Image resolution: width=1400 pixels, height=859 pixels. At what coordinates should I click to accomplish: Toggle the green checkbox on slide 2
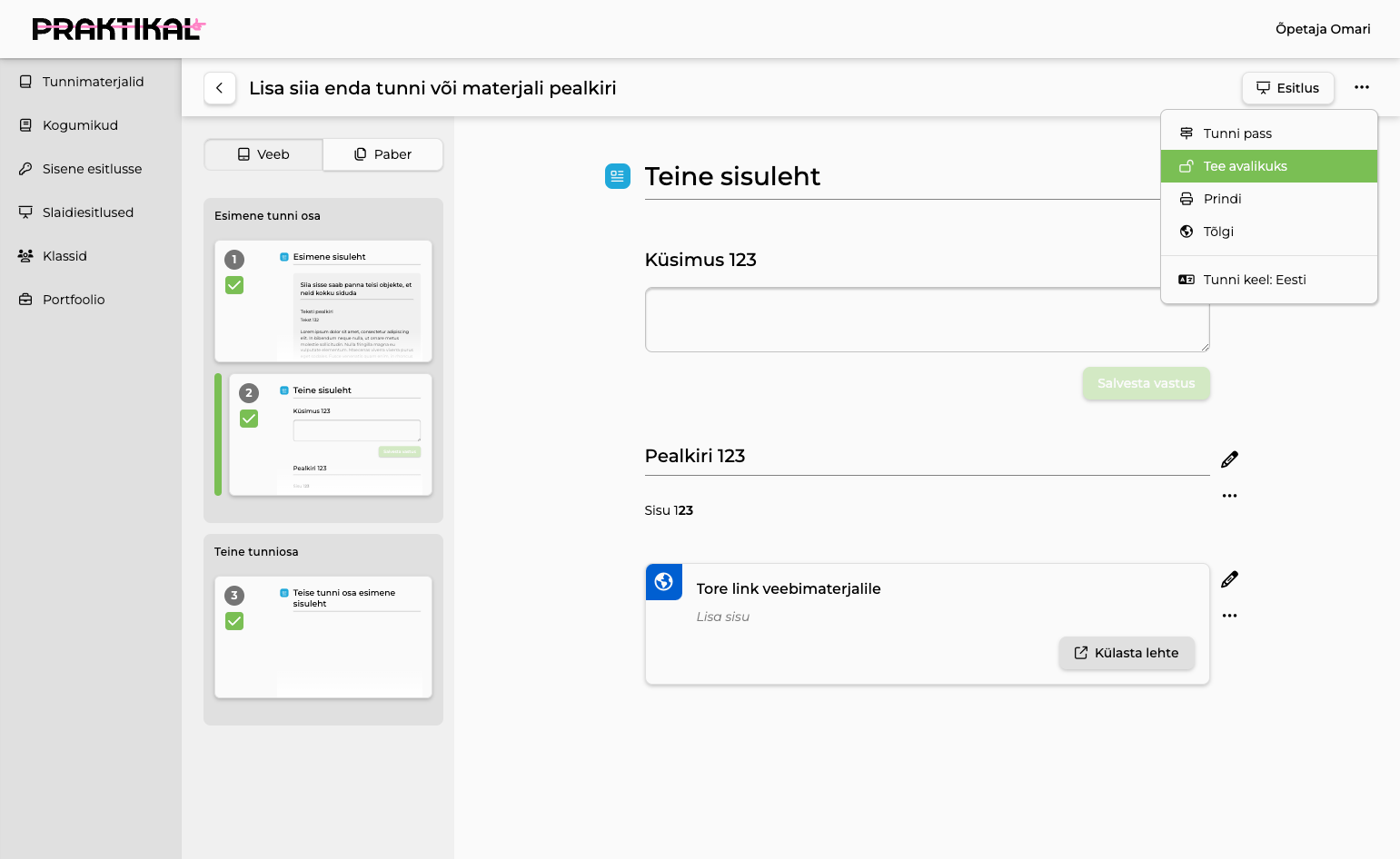(x=249, y=419)
